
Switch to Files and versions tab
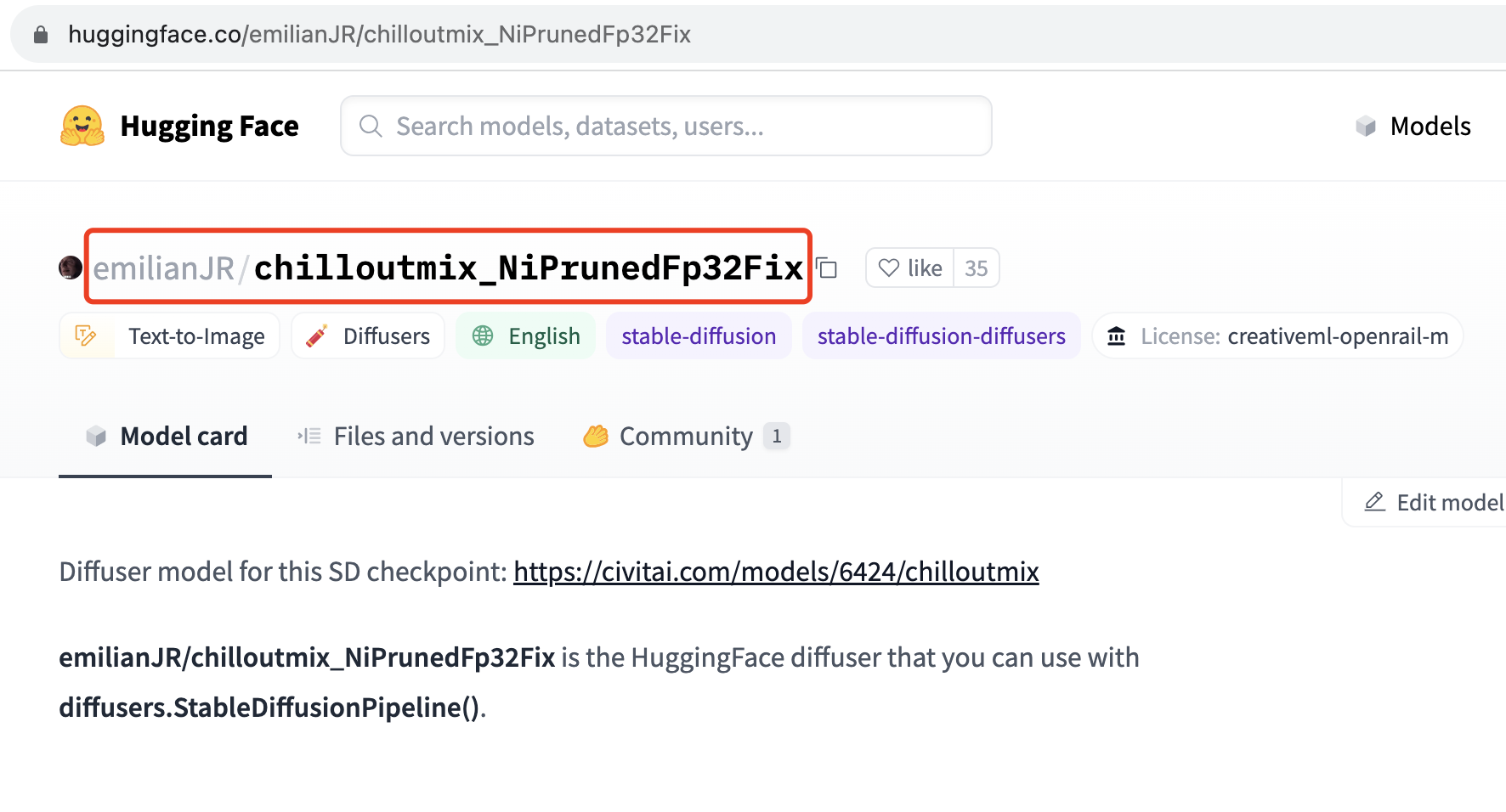416,437
